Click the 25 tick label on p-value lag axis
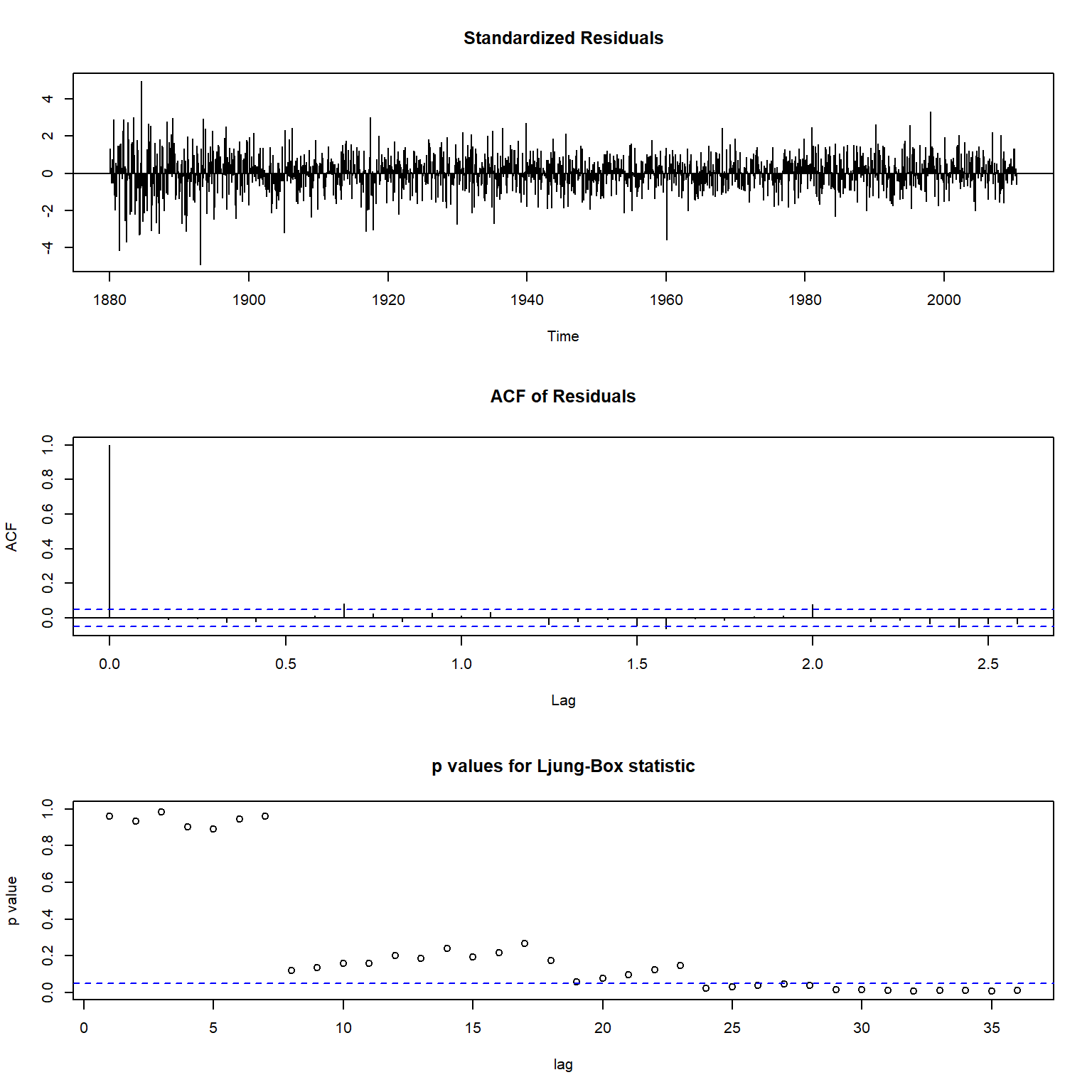This screenshot has width=1092, height=1092. click(732, 1028)
